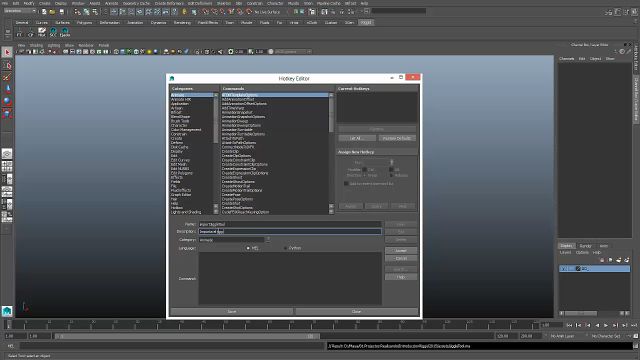Click the Accept button
The height and width of the screenshot is (360, 640).
click(401, 251)
